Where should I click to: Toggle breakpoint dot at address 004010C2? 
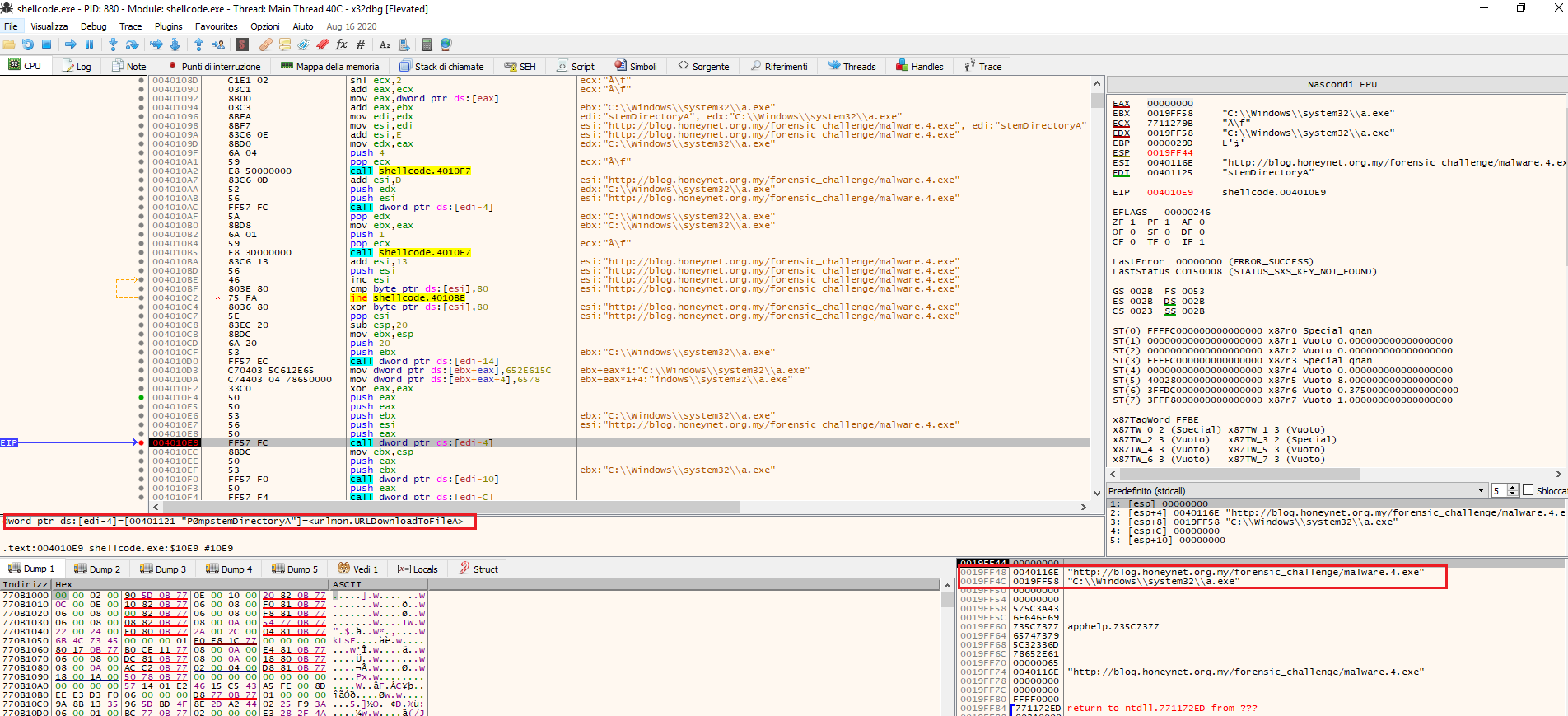[142, 298]
